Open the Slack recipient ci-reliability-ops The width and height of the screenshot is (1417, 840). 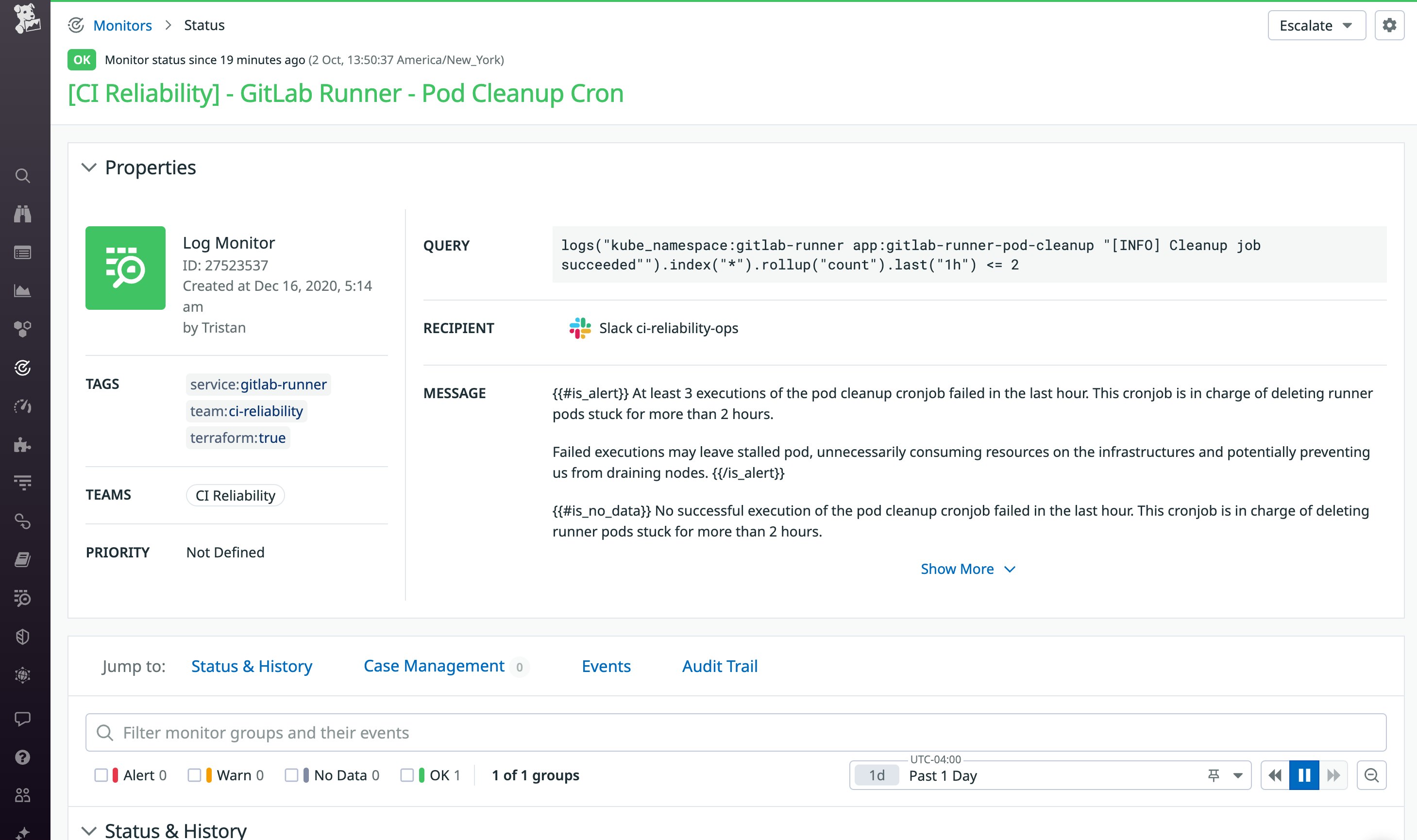click(668, 327)
